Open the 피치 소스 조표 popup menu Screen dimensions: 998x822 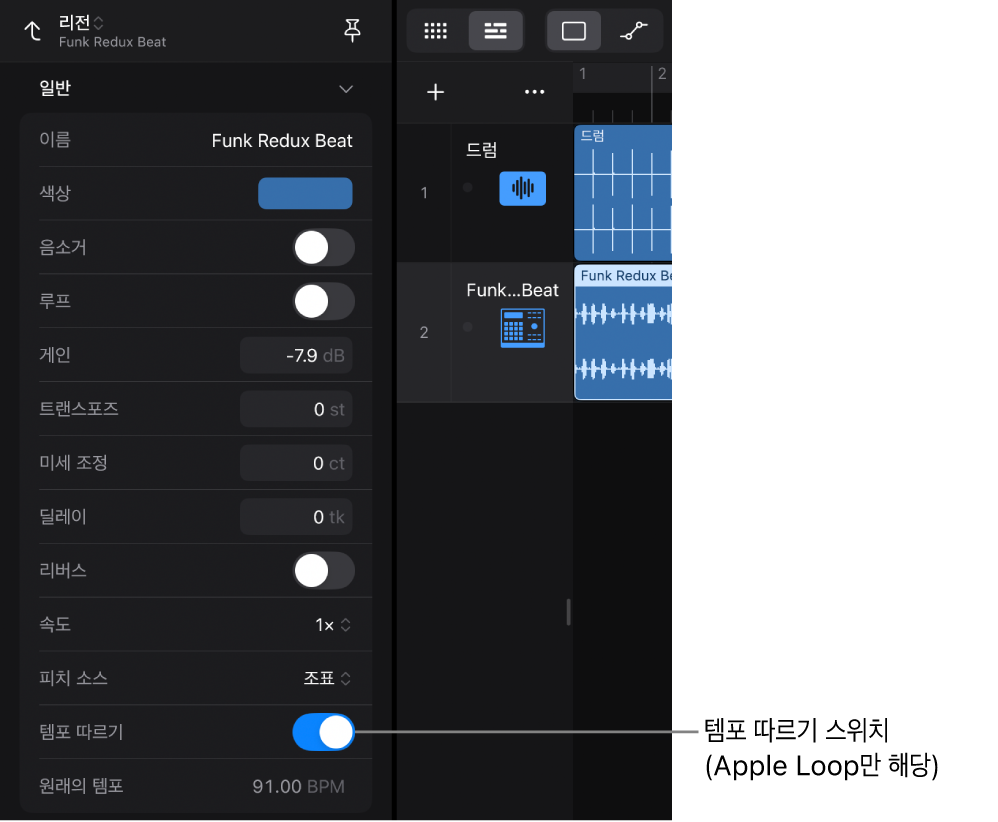pyautogui.click(x=327, y=679)
